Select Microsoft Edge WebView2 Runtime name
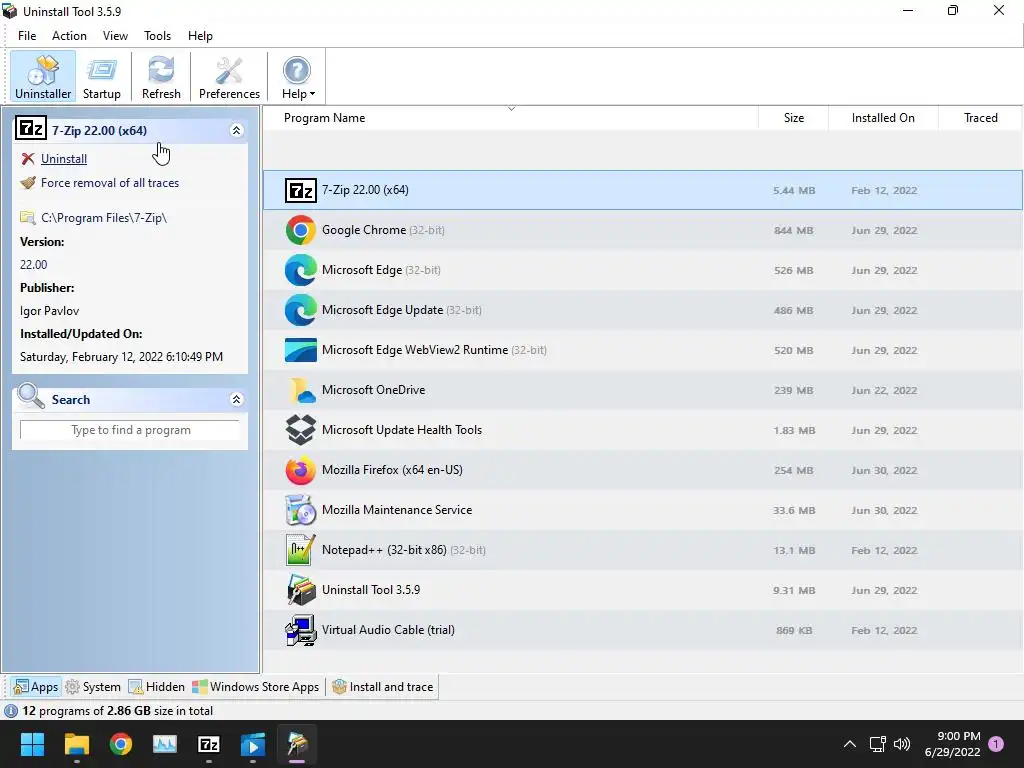 pos(415,350)
